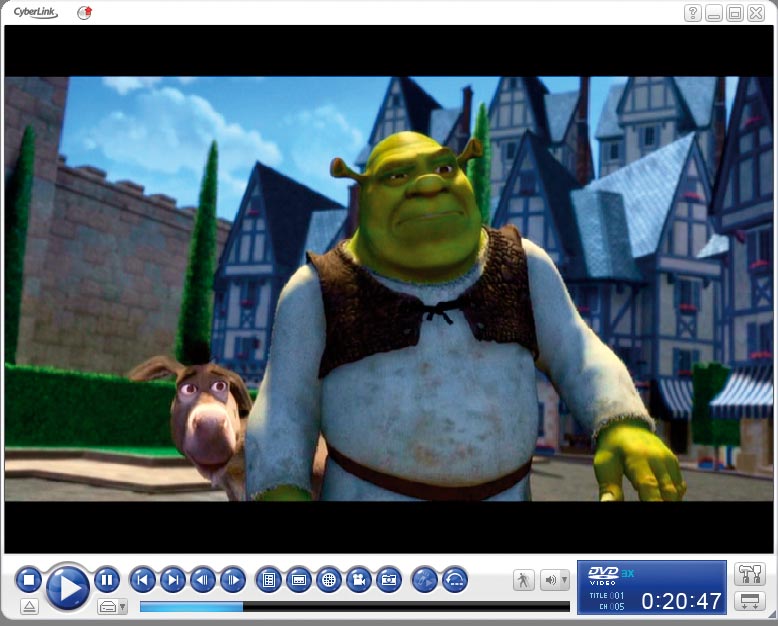Switch camera angle

(x=359, y=579)
